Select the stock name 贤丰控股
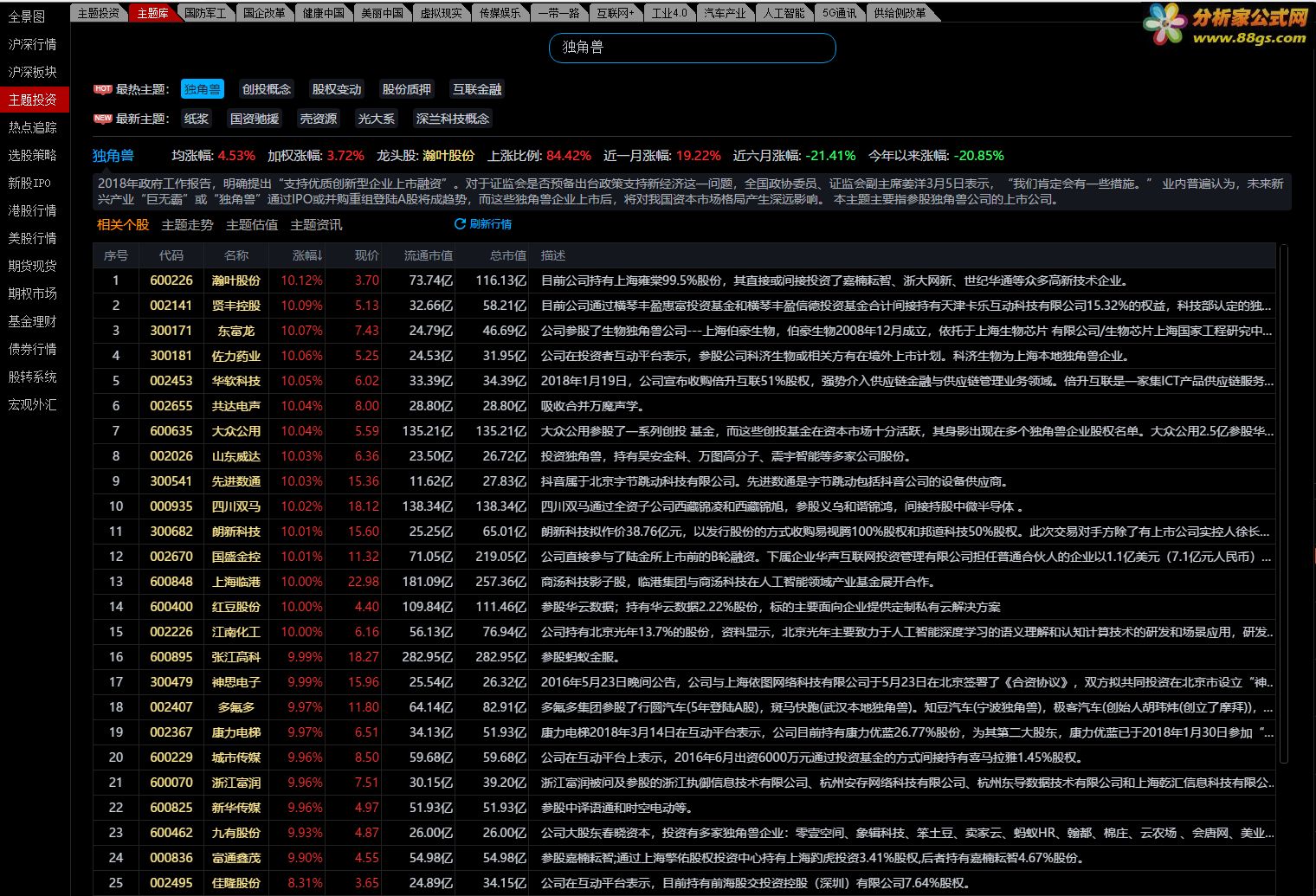This screenshot has height=896, width=1316. tap(236, 306)
